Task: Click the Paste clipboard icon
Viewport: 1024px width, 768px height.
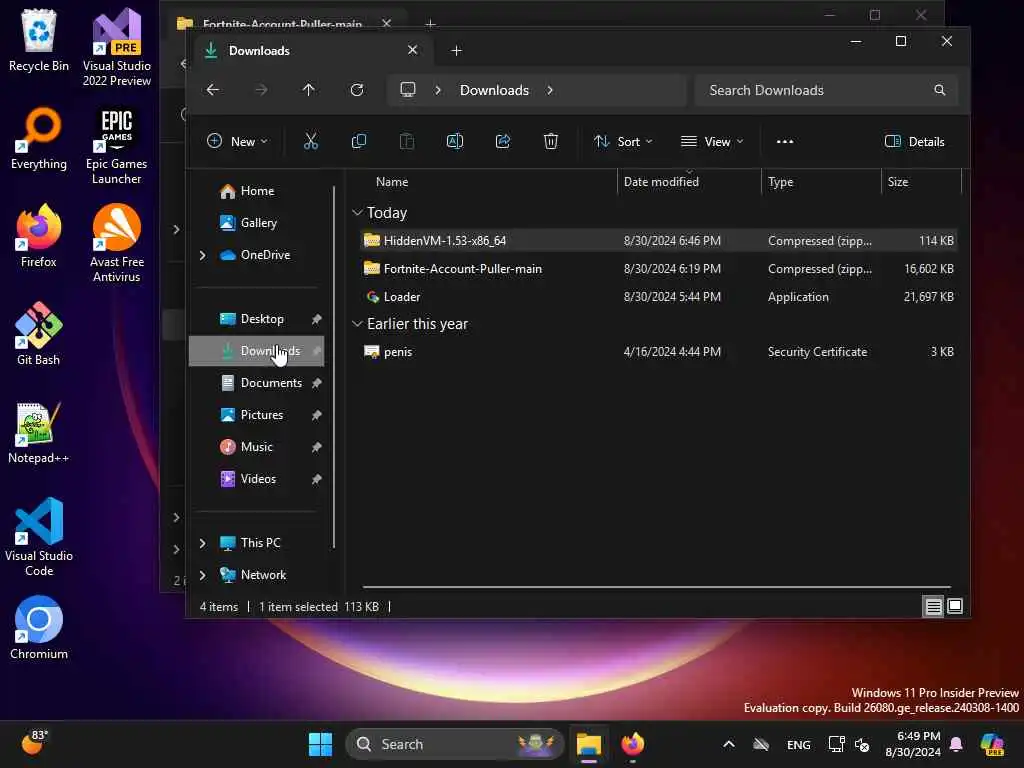Action: (x=407, y=141)
